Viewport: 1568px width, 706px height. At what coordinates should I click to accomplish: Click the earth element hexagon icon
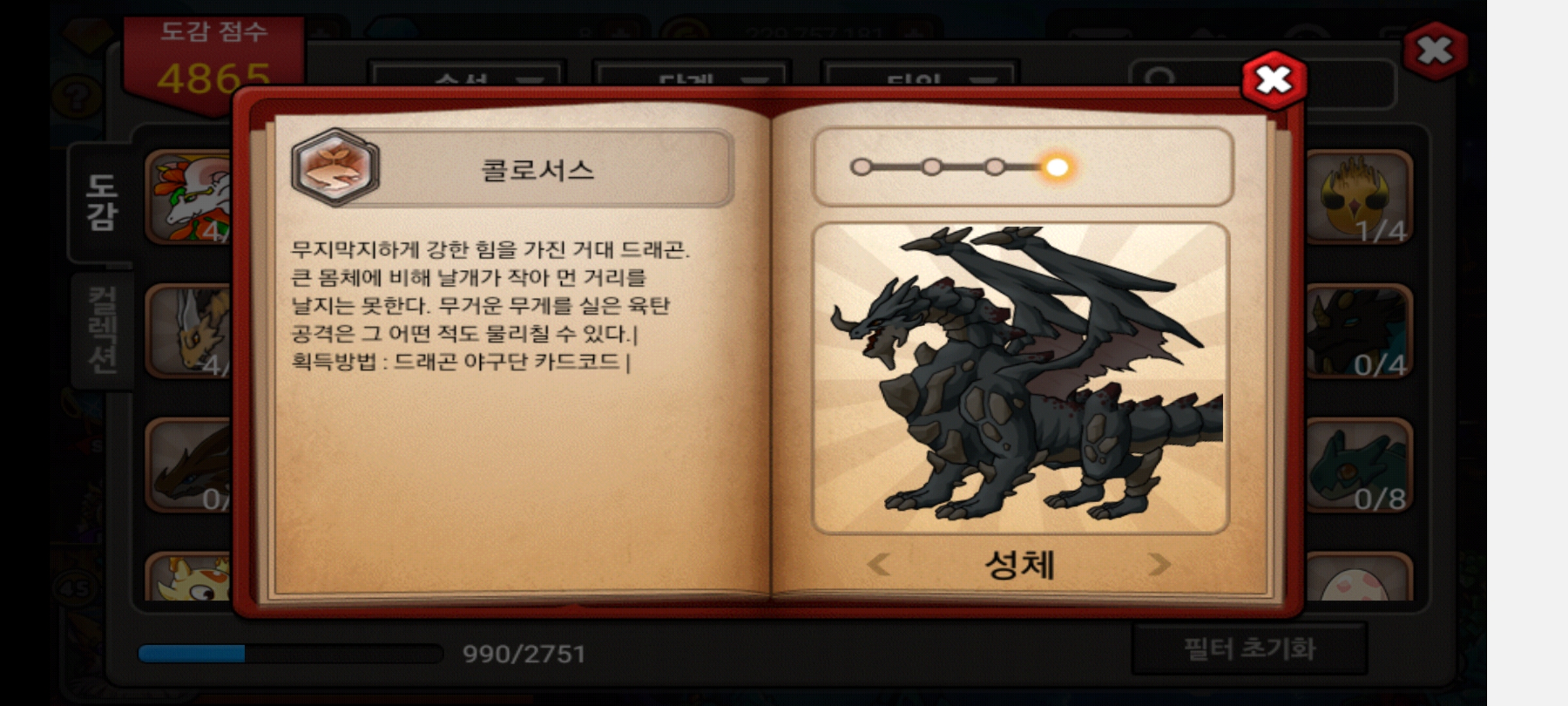(x=335, y=168)
